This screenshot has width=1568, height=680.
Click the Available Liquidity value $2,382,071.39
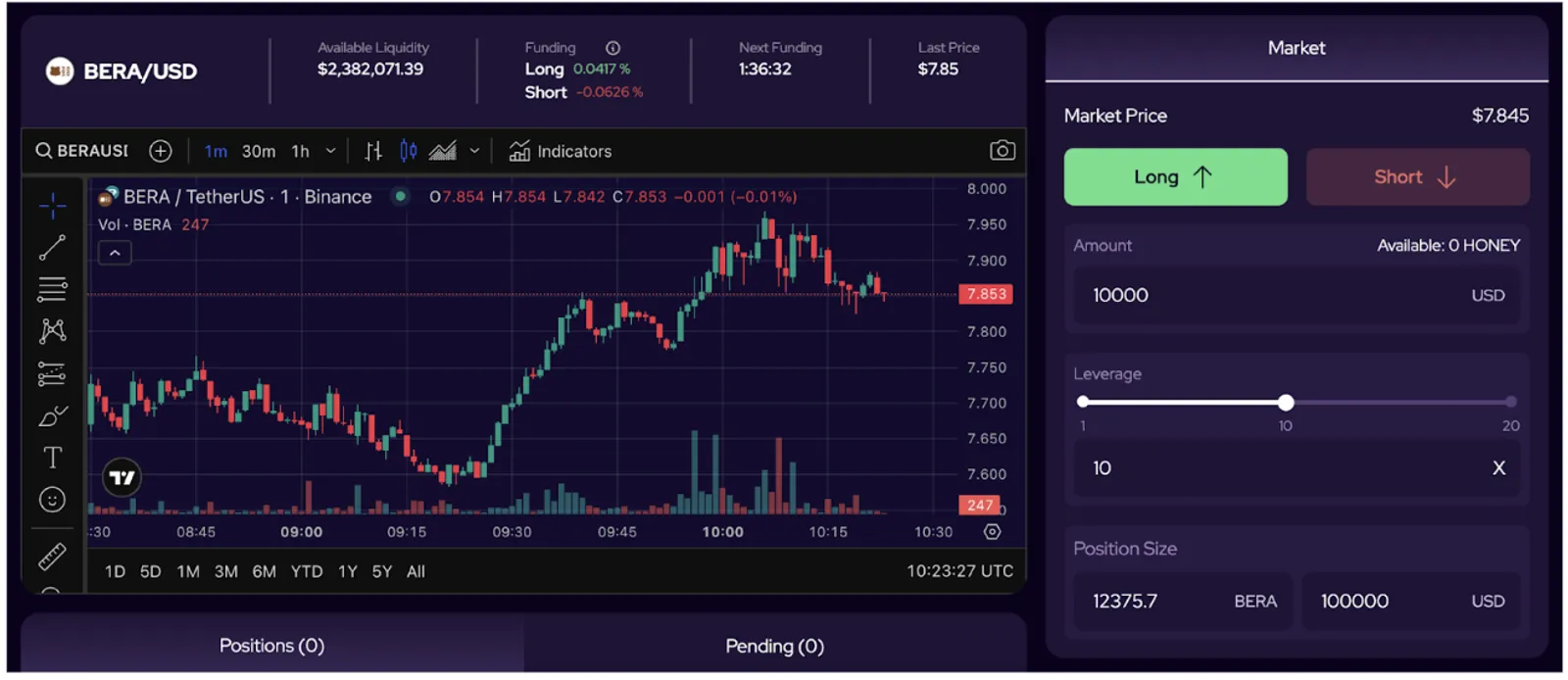click(x=370, y=70)
